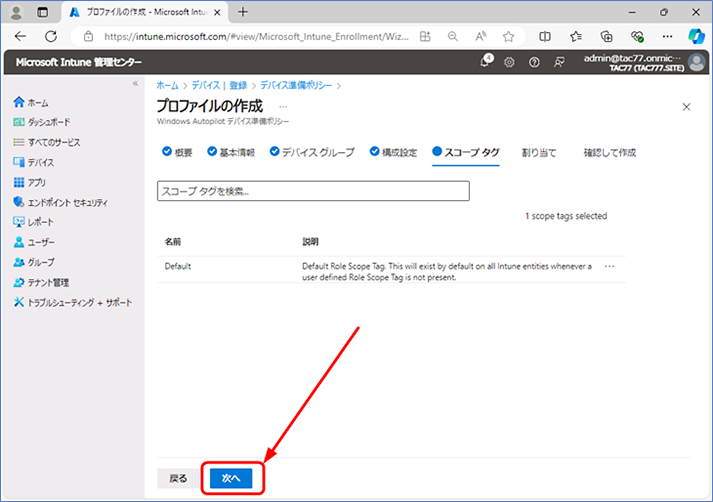
Task: Open ダッシュボード in the sidebar
Action: coord(42,122)
